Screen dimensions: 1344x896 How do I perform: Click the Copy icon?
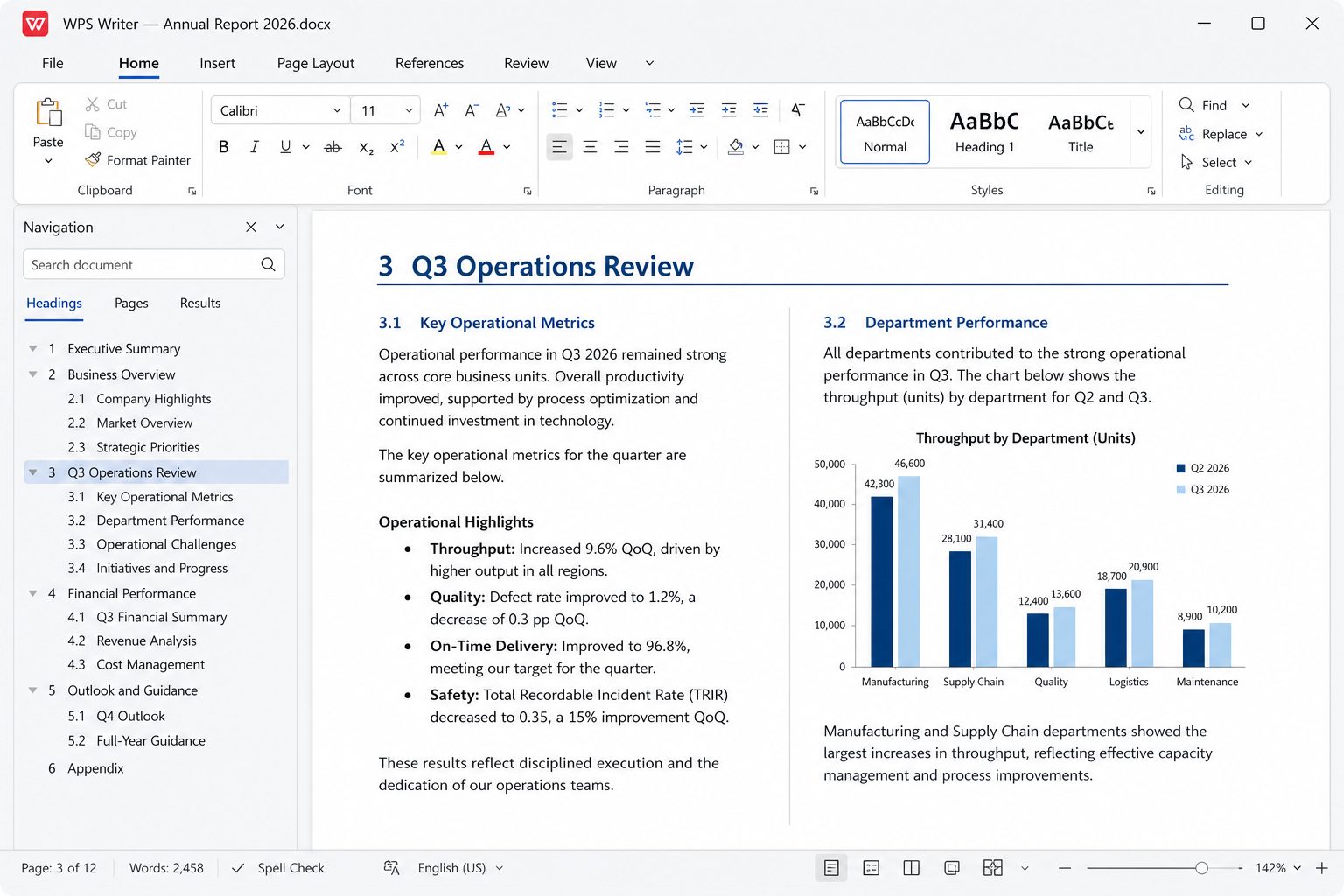click(92, 132)
